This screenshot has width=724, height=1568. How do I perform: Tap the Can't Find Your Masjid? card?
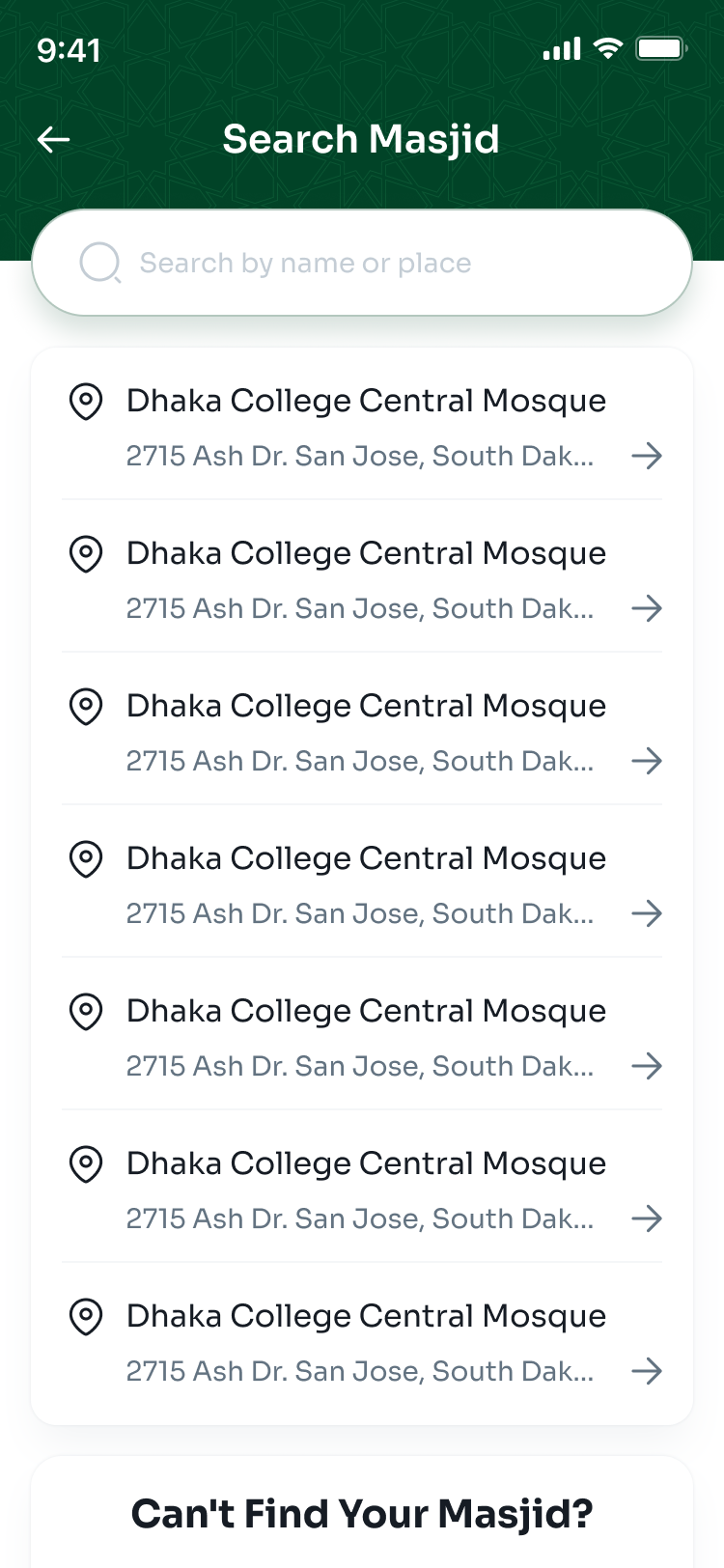[x=362, y=1512]
